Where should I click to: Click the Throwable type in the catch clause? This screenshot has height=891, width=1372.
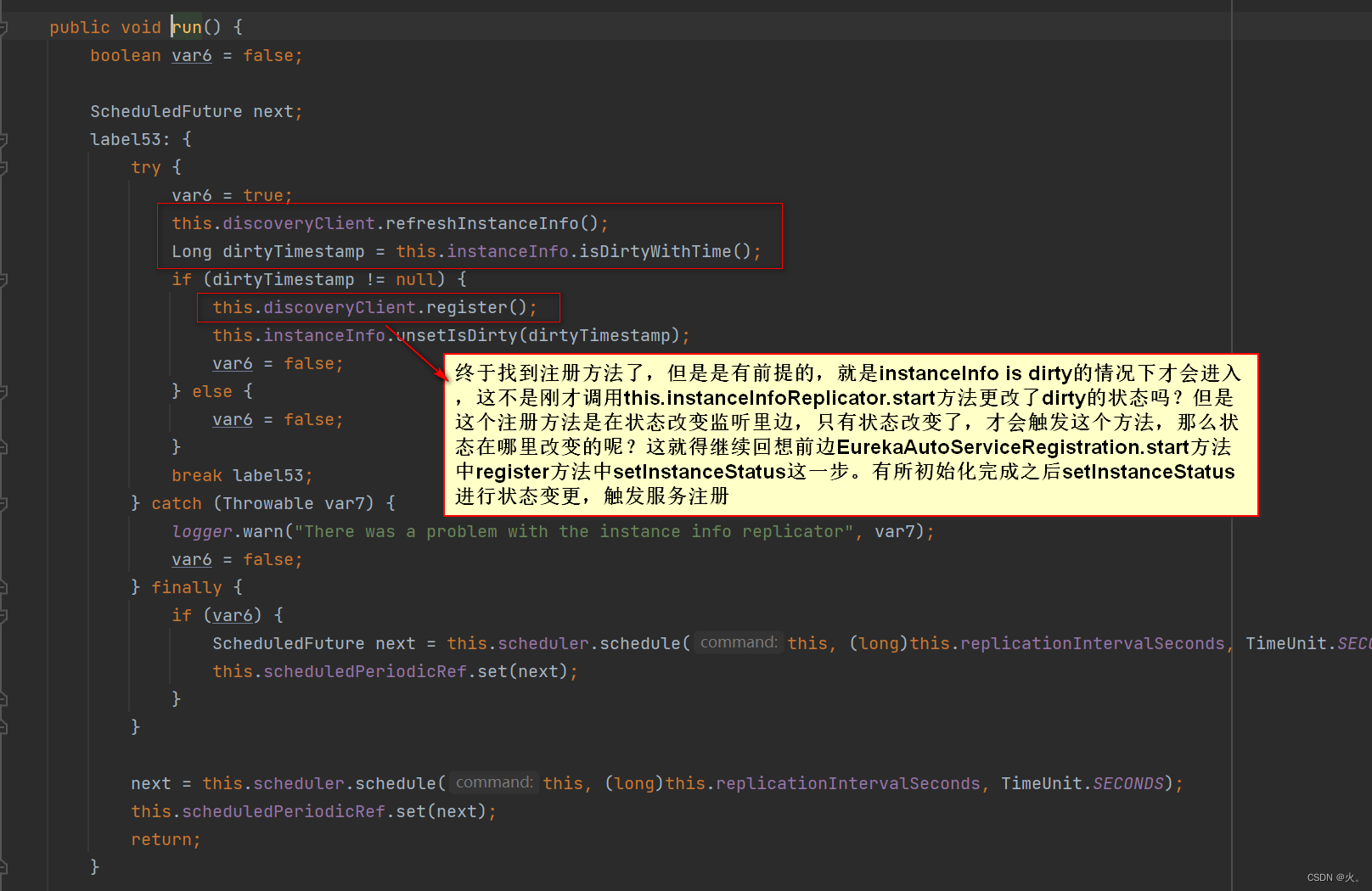268,503
